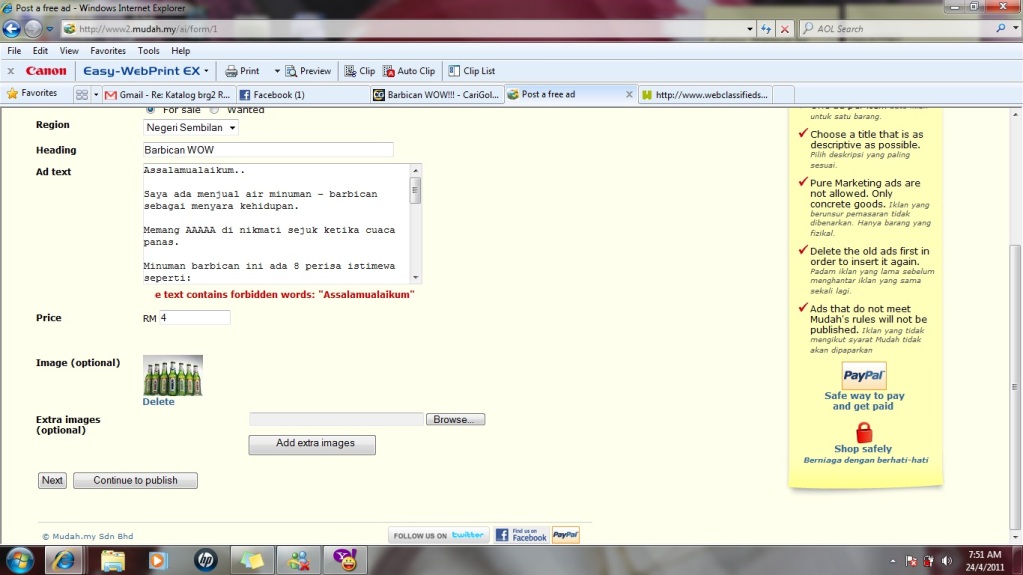Open the Edit menu
Image resolution: width=1023 pixels, height=575 pixels.
[40, 51]
